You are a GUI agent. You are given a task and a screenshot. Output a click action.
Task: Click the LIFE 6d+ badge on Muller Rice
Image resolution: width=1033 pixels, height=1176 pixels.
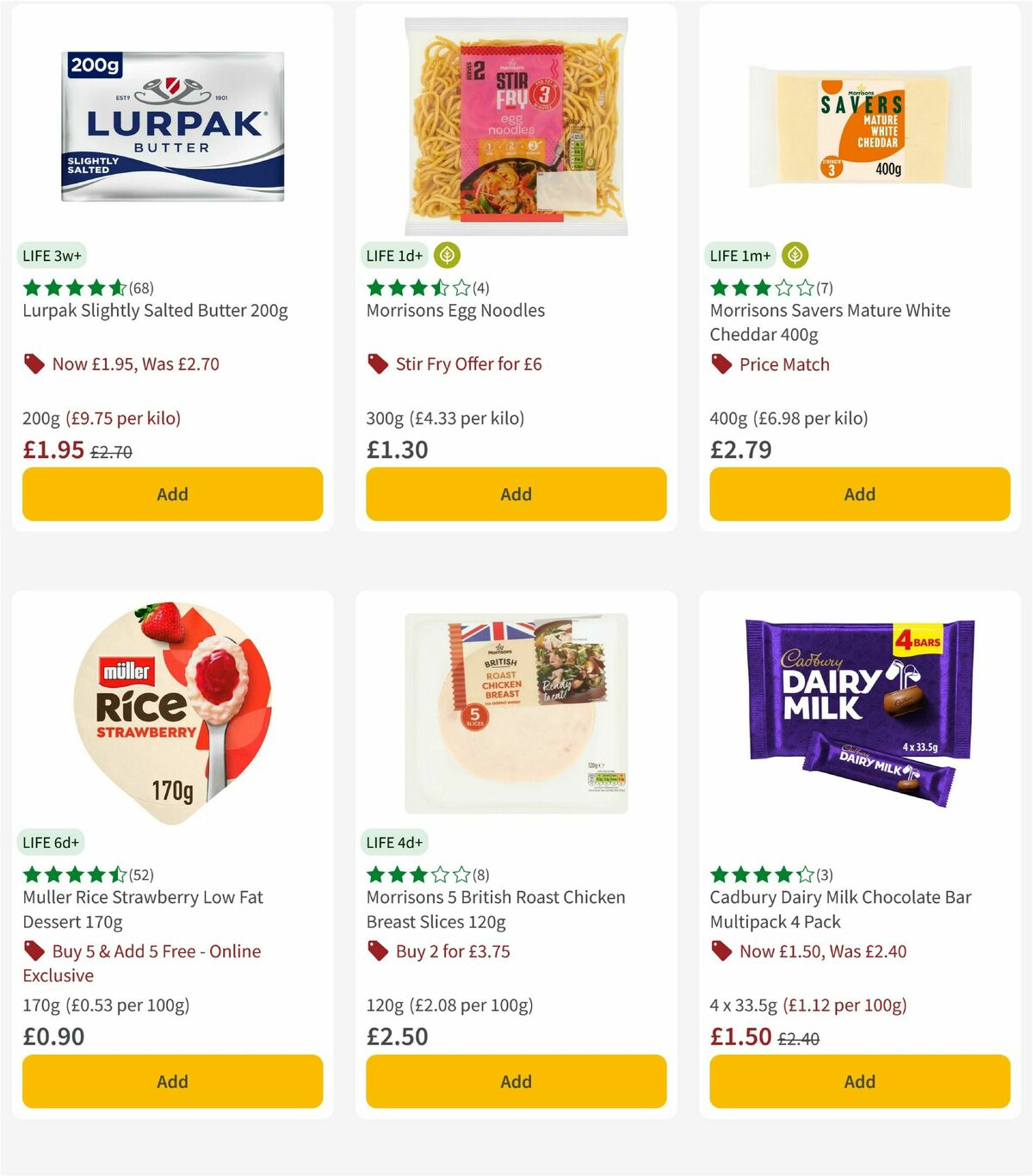point(50,842)
